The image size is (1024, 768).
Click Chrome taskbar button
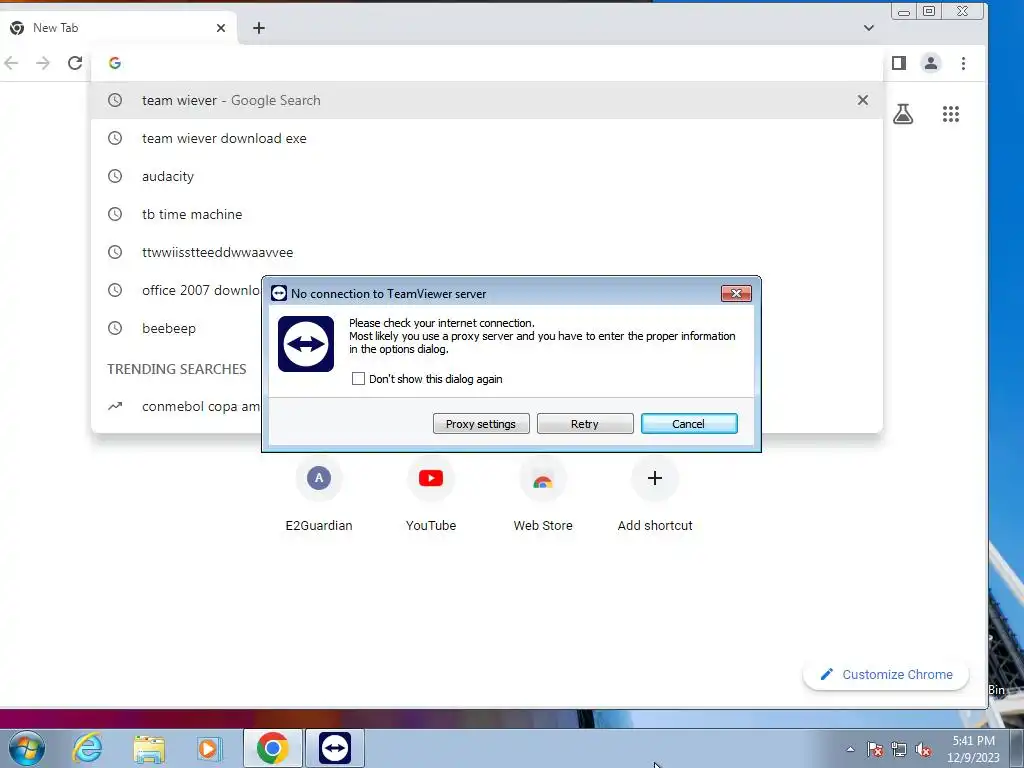[273, 748]
